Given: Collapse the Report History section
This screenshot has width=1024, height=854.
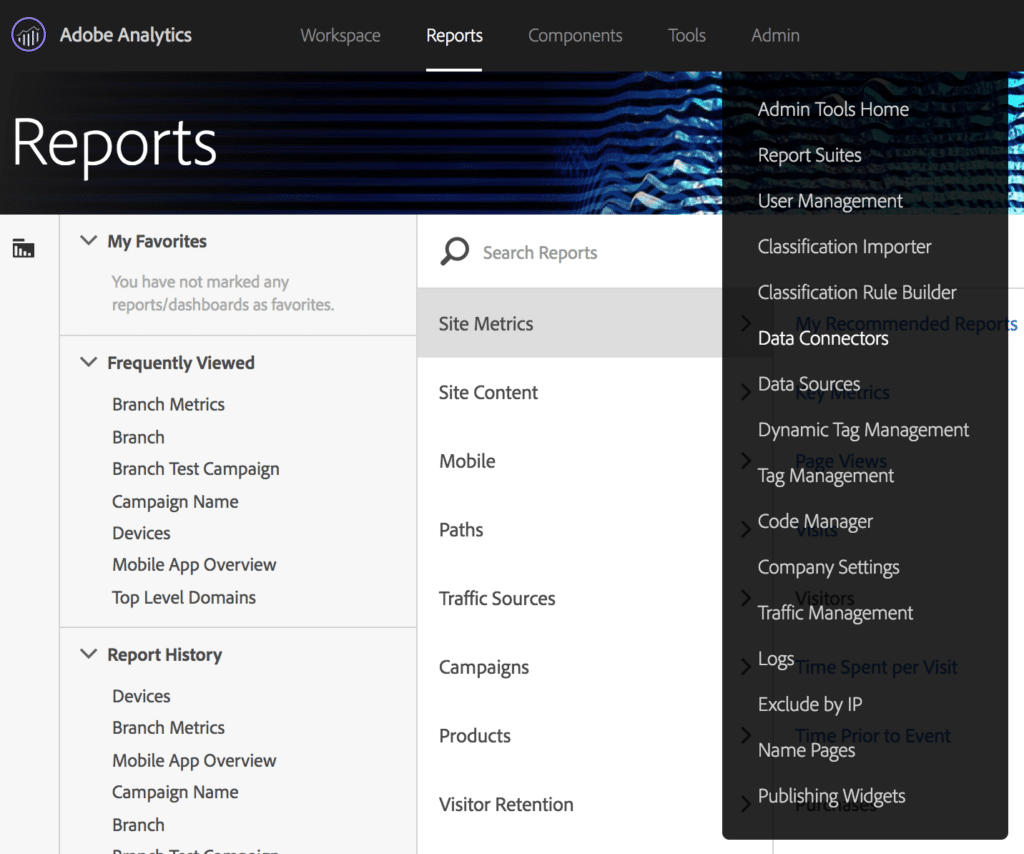Looking at the screenshot, I should [88, 654].
